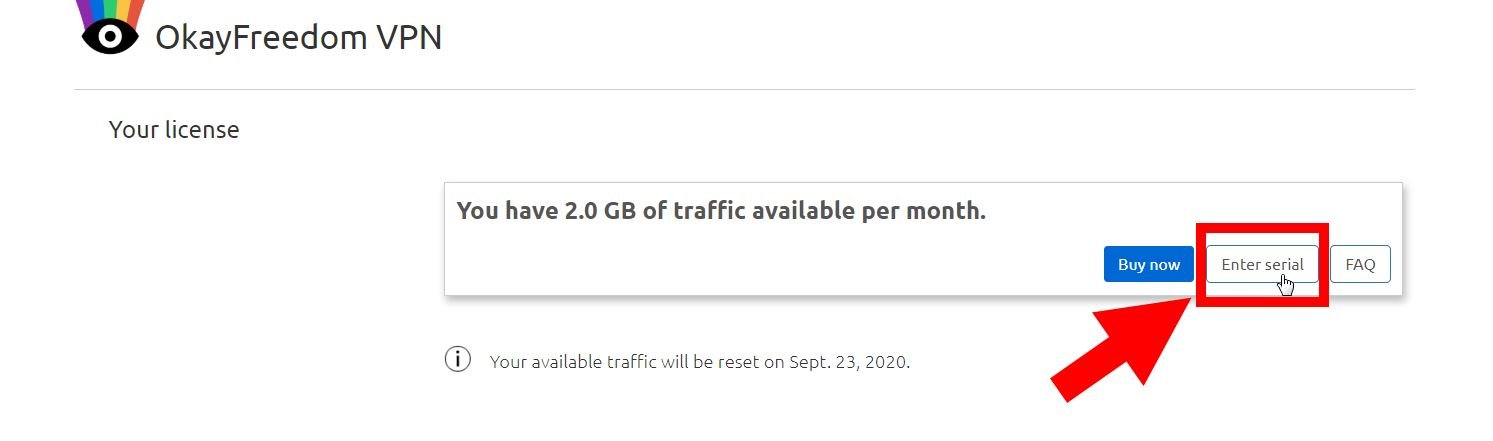1493x441 pixels.
Task: Click the OkayFreedom VPN title text
Action: (x=298, y=38)
